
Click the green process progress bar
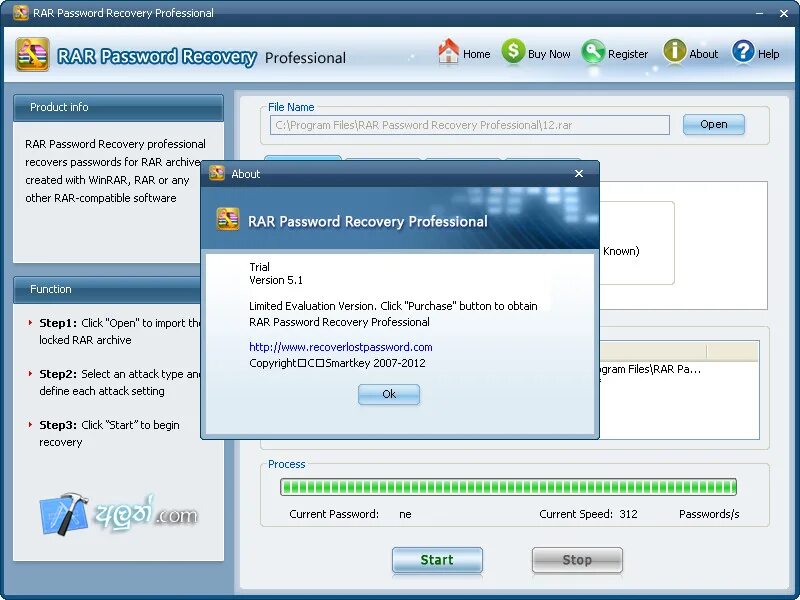point(508,487)
